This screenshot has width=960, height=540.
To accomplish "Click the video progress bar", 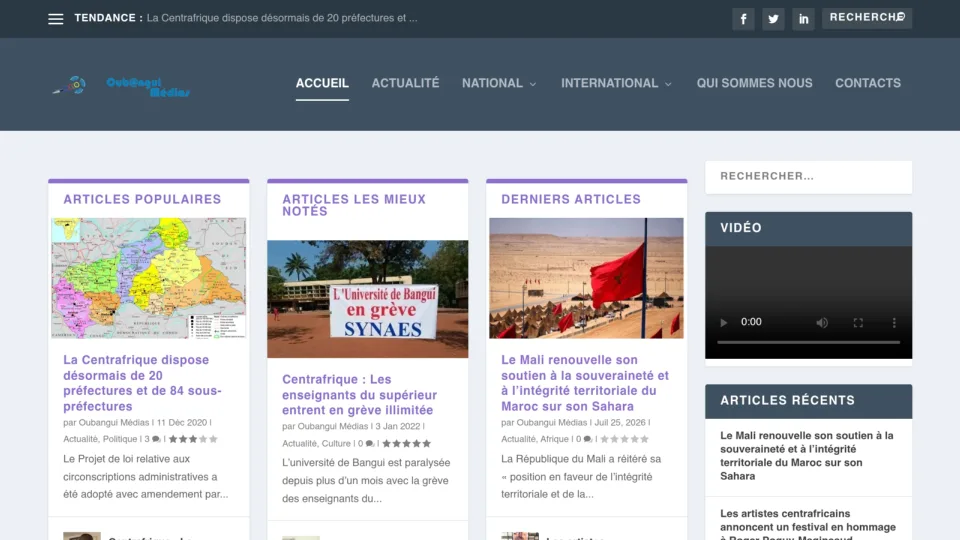I will pos(808,342).
